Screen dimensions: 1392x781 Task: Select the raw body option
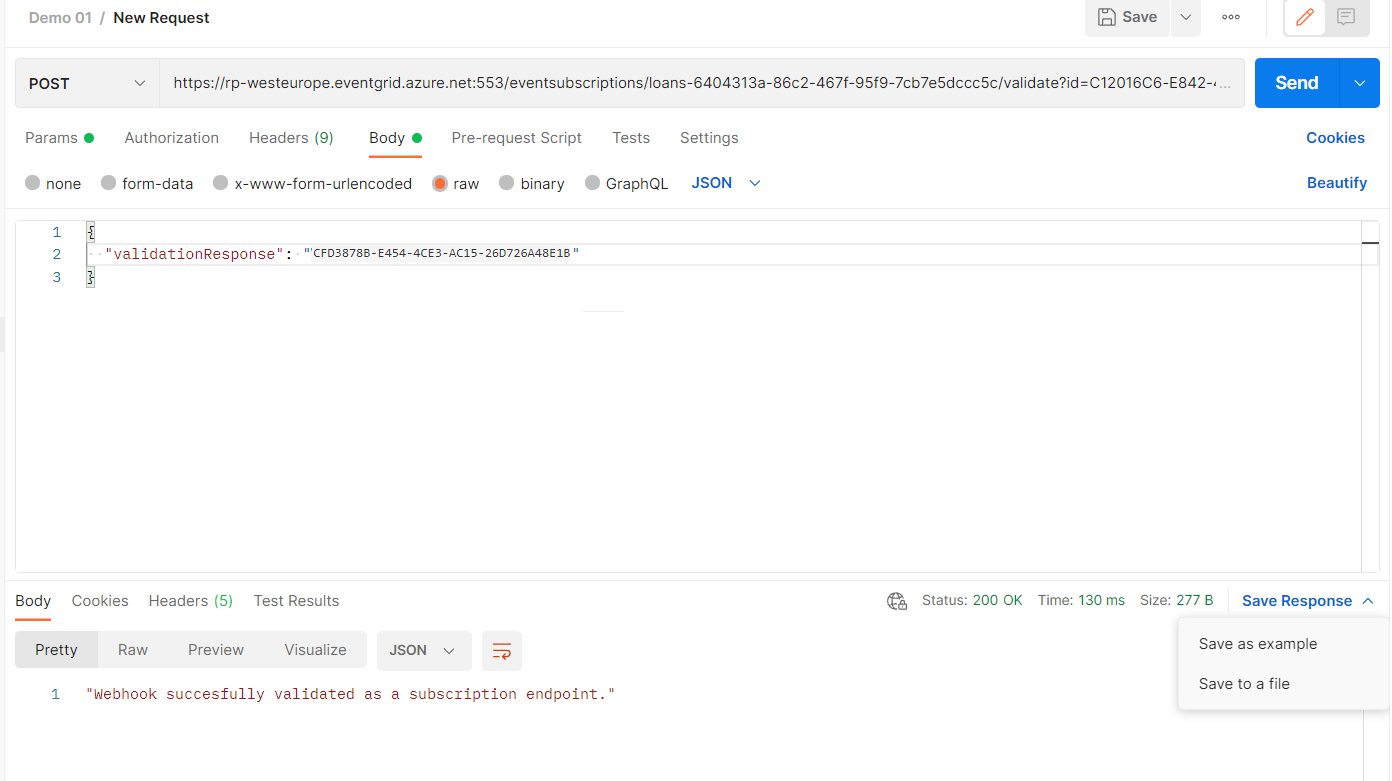[x=456, y=183]
